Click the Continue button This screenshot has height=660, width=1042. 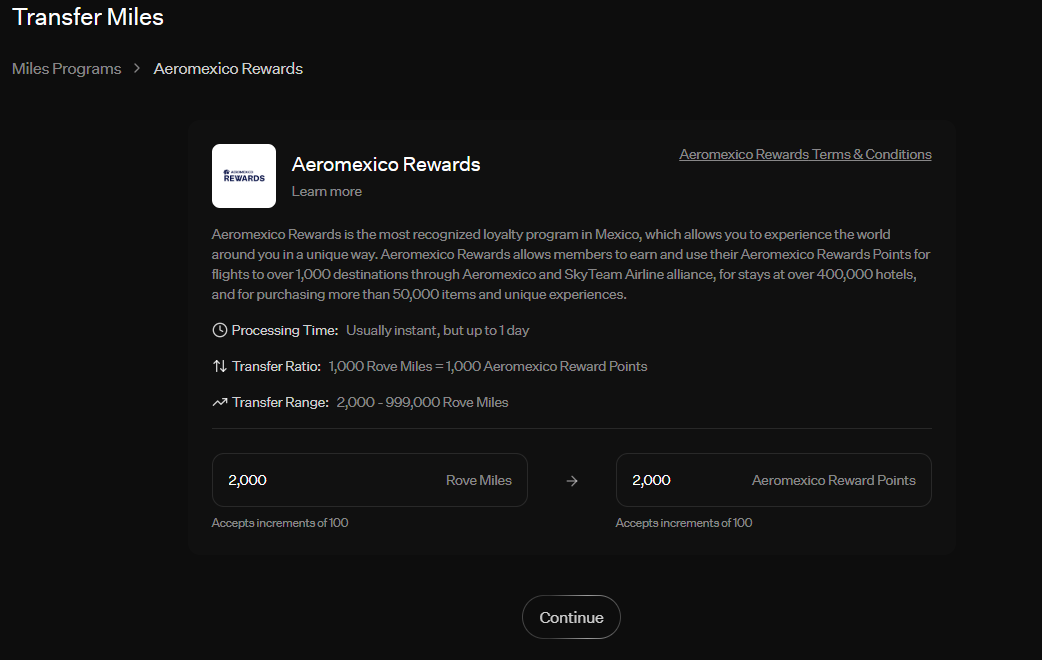(572, 617)
